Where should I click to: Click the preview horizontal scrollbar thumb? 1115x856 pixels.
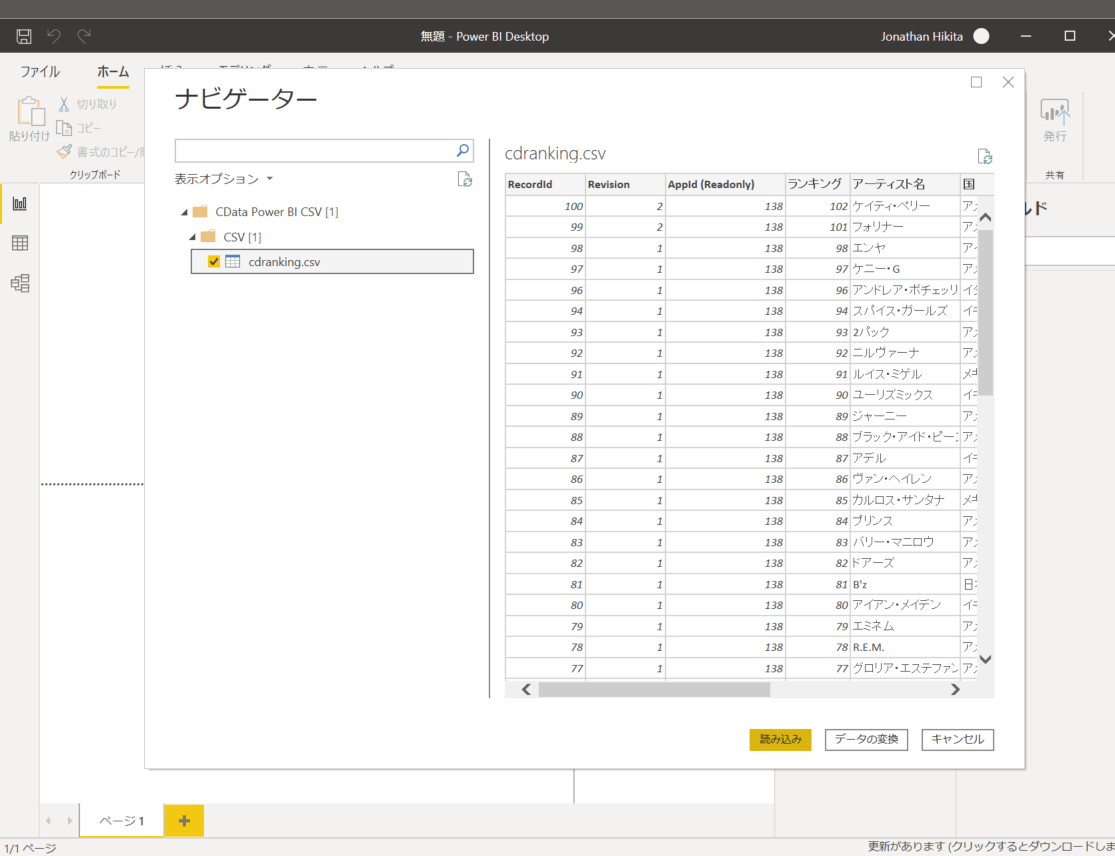pos(654,689)
